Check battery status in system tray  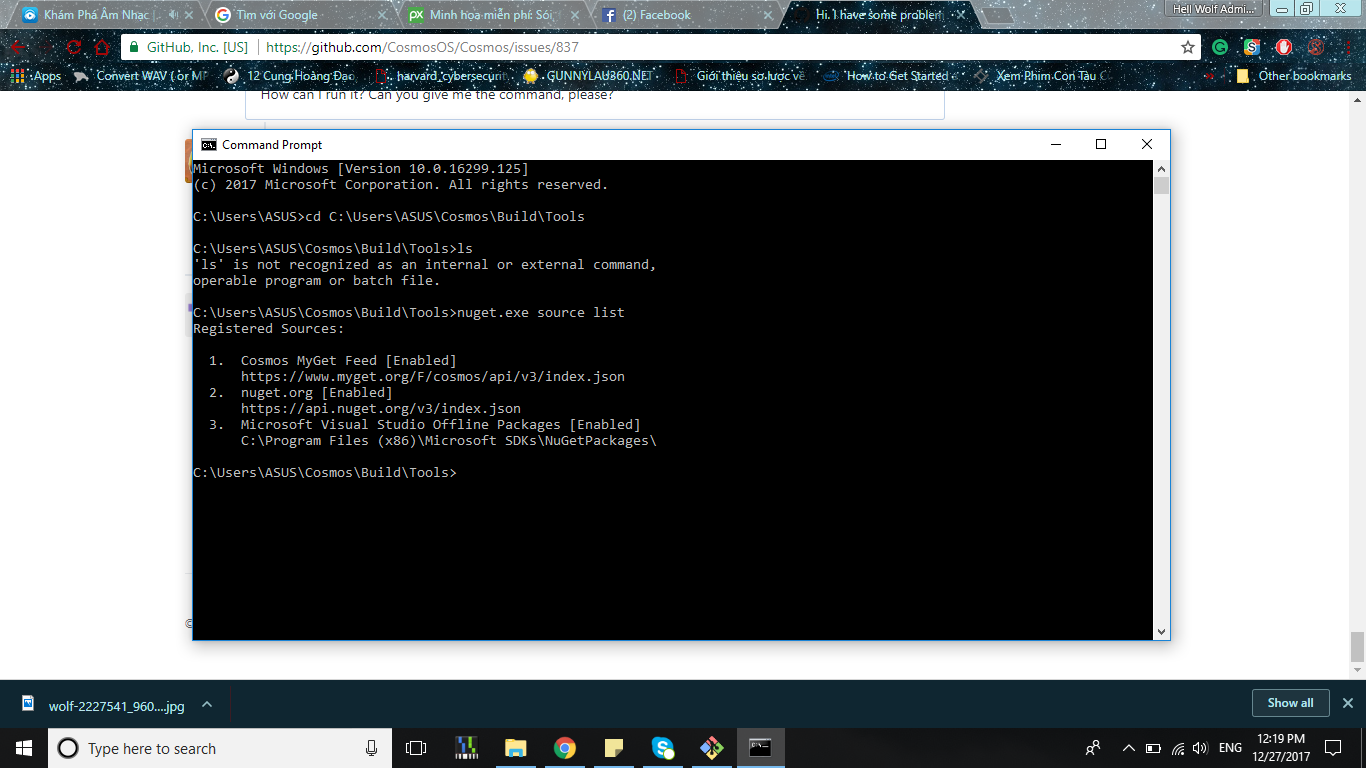[1152, 748]
